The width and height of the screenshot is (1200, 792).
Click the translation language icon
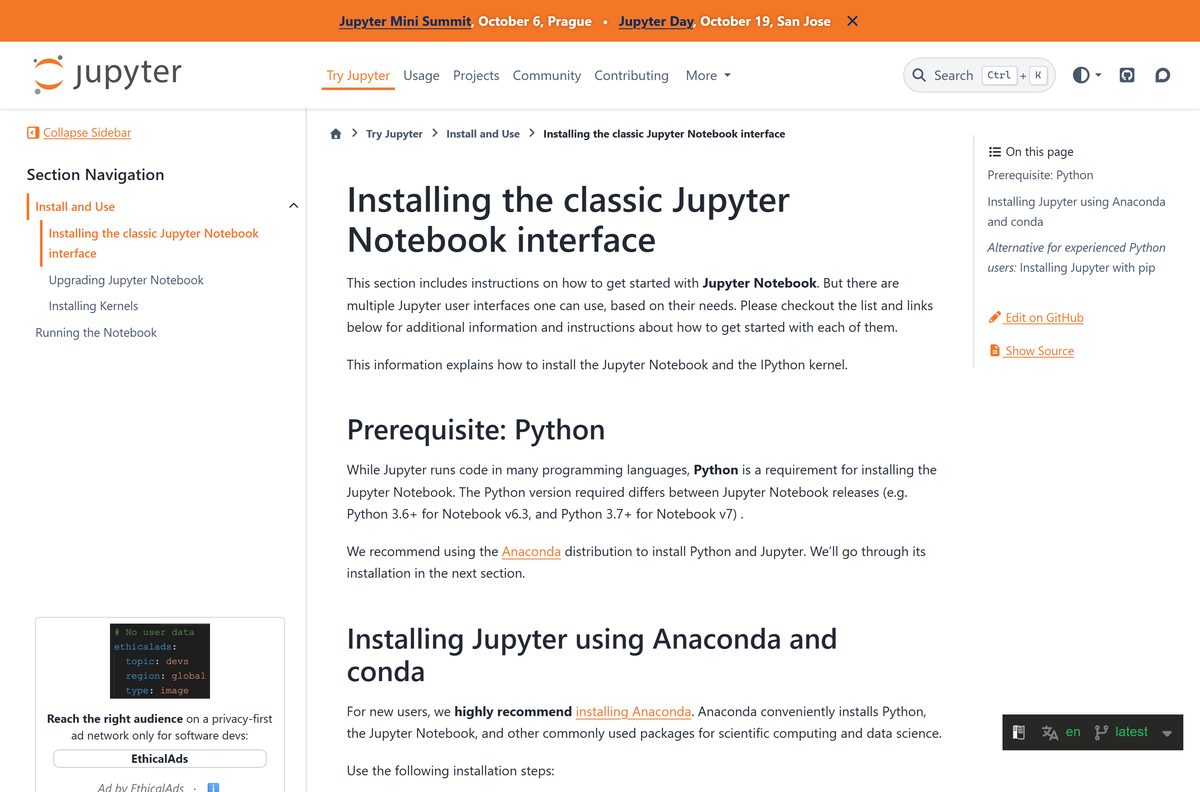[1050, 732]
